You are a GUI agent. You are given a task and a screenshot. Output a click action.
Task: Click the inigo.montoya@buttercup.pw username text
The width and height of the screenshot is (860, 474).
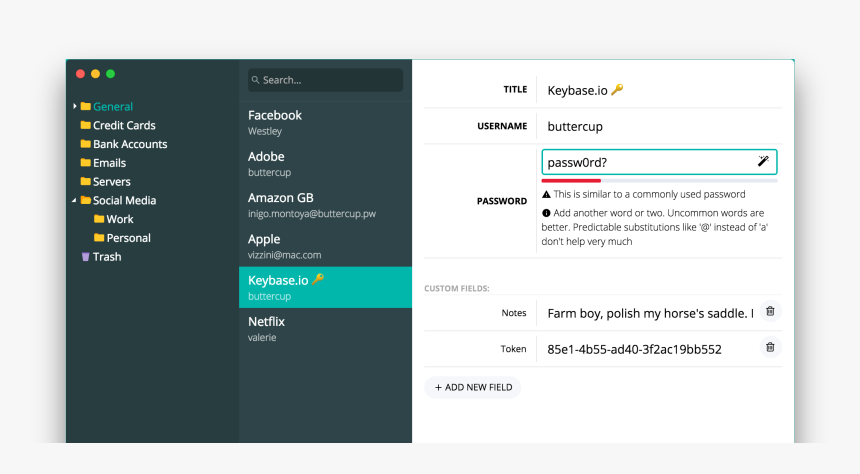(x=312, y=213)
